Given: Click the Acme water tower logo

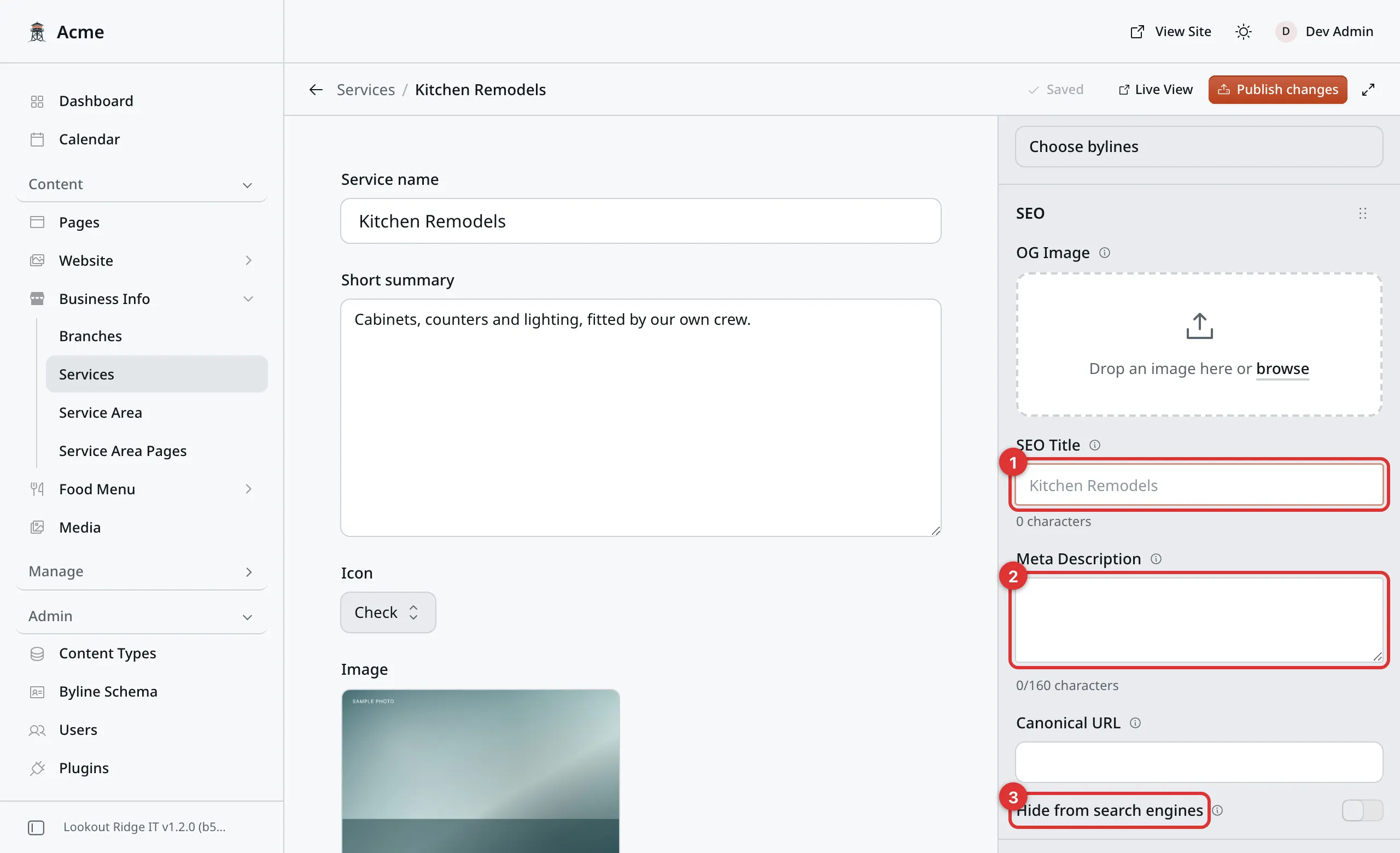Looking at the screenshot, I should point(37,32).
